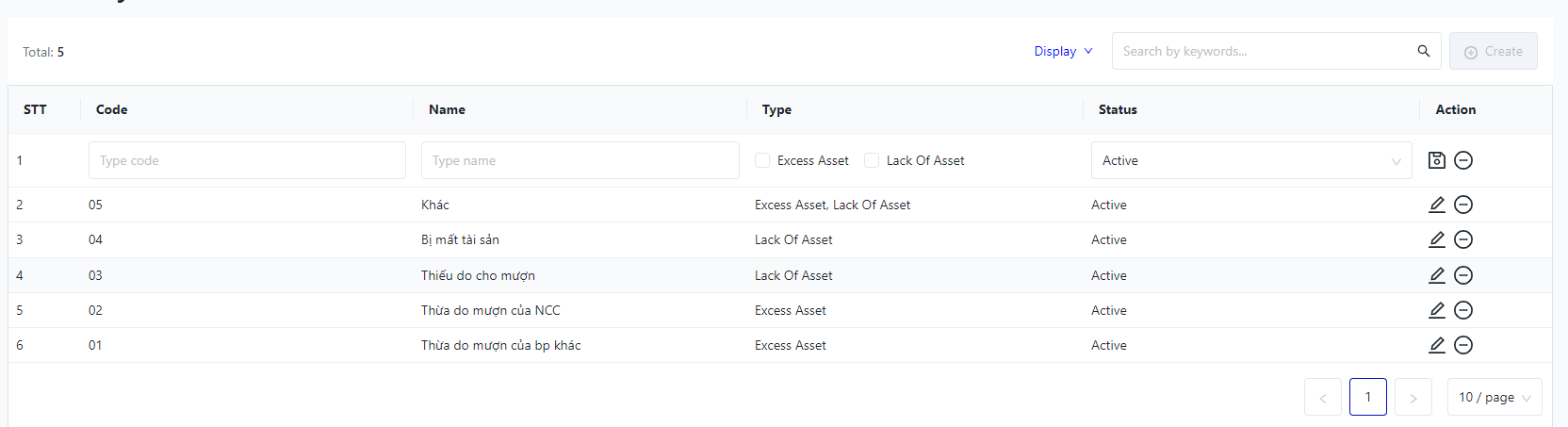Open the Active status dropdown
This screenshot has width=1568, height=427.
tap(1250, 160)
